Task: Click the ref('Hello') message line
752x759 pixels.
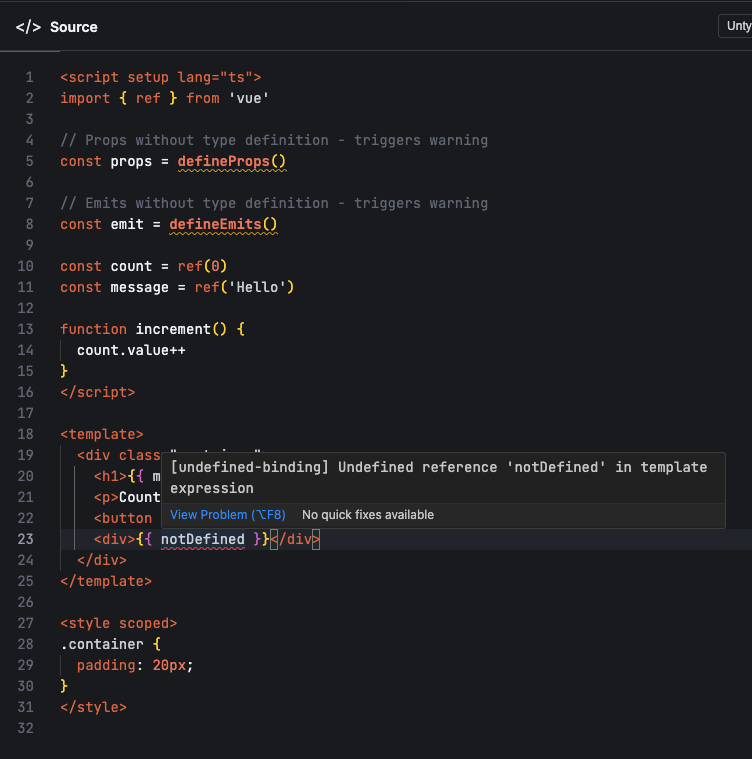Action: click(x=177, y=287)
